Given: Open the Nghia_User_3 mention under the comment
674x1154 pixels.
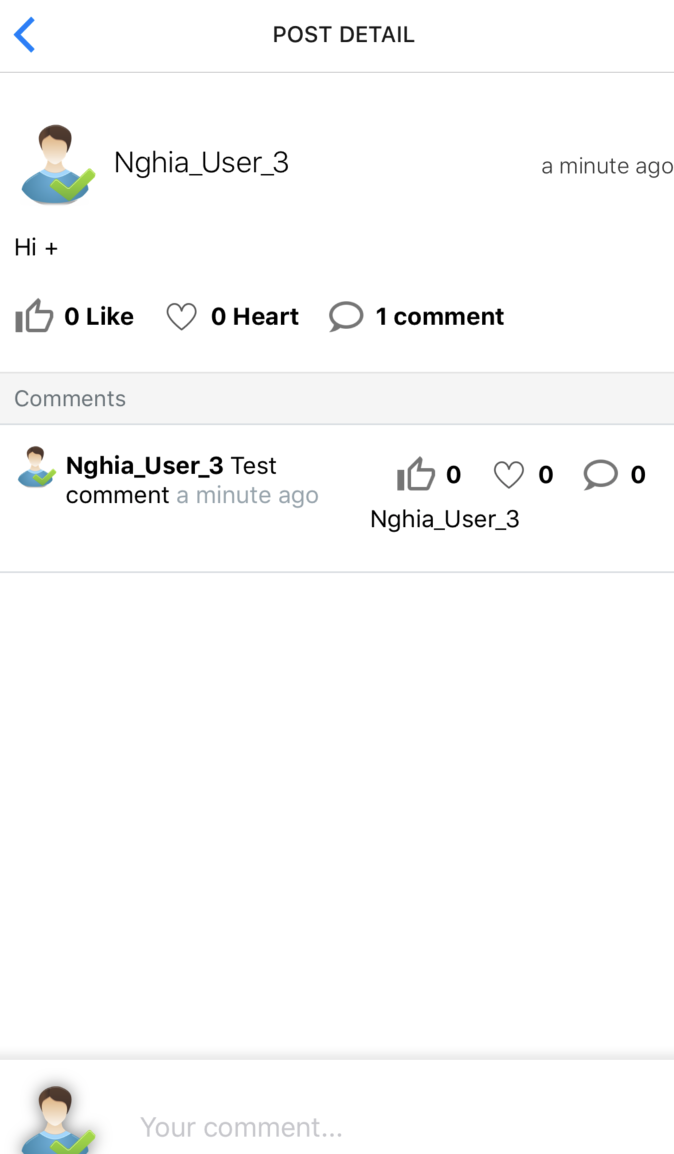Looking at the screenshot, I should 445,519.
